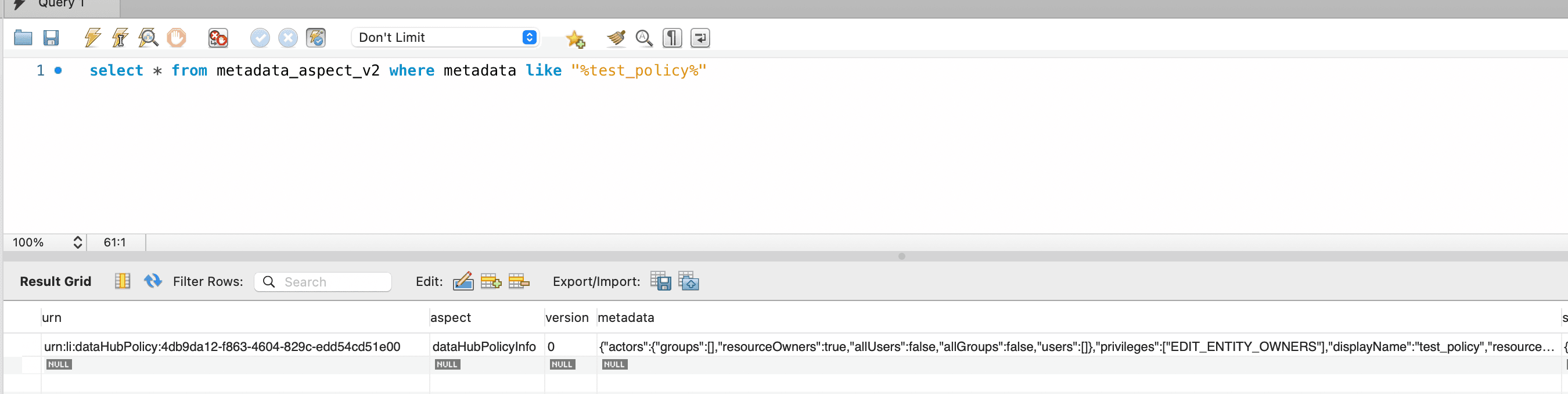The image size is (1568, 394).
Task: Open the Don't Limit rows dropdown
Action: [x=445, y=38]
